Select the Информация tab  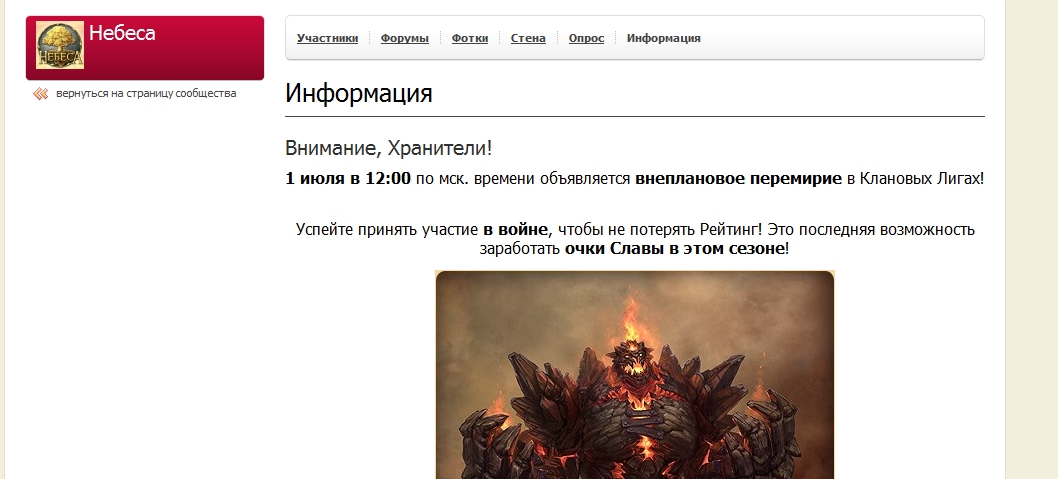tap(663, 38)
